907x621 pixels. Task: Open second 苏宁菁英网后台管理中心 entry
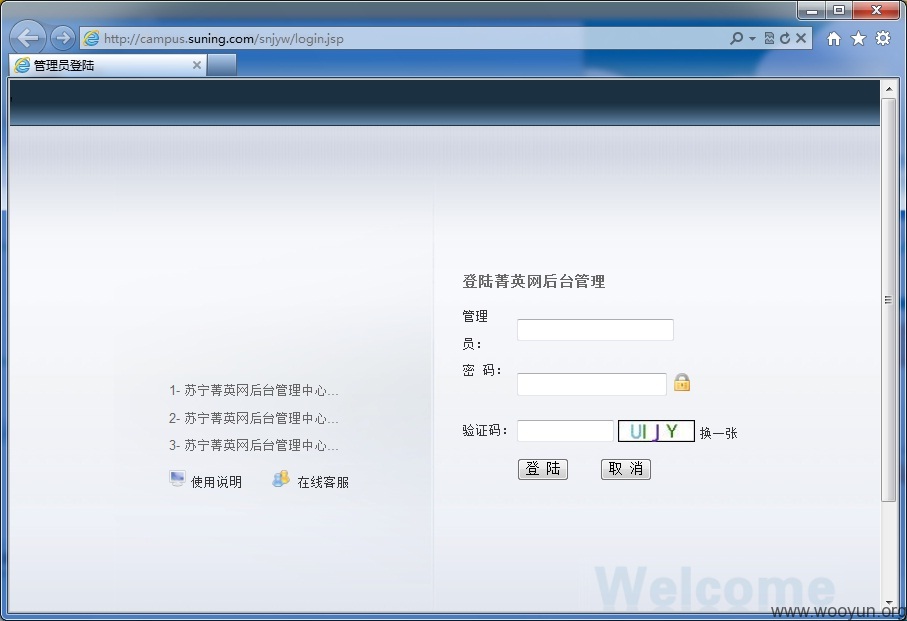coord(253,418)
